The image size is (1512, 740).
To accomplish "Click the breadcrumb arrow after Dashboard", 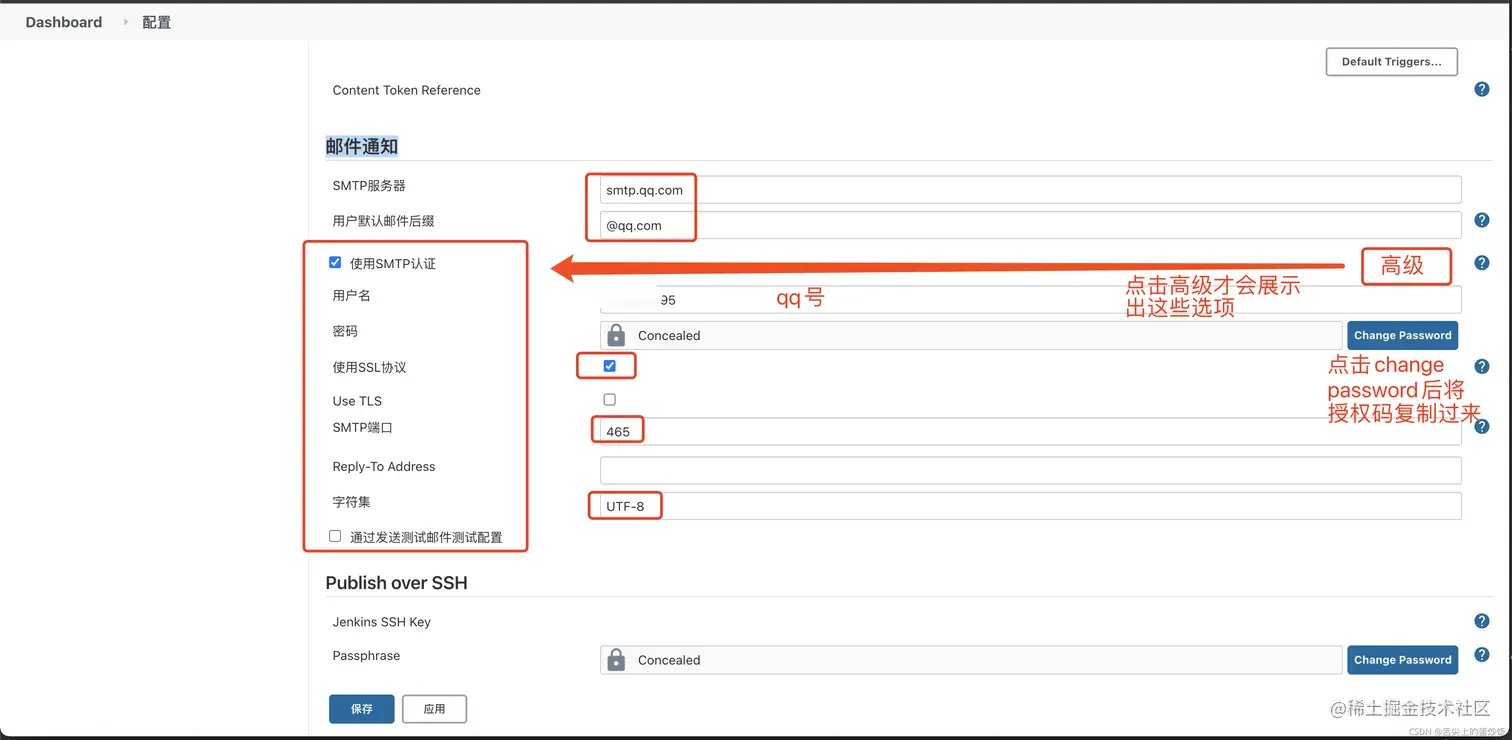I will [125, 22].
